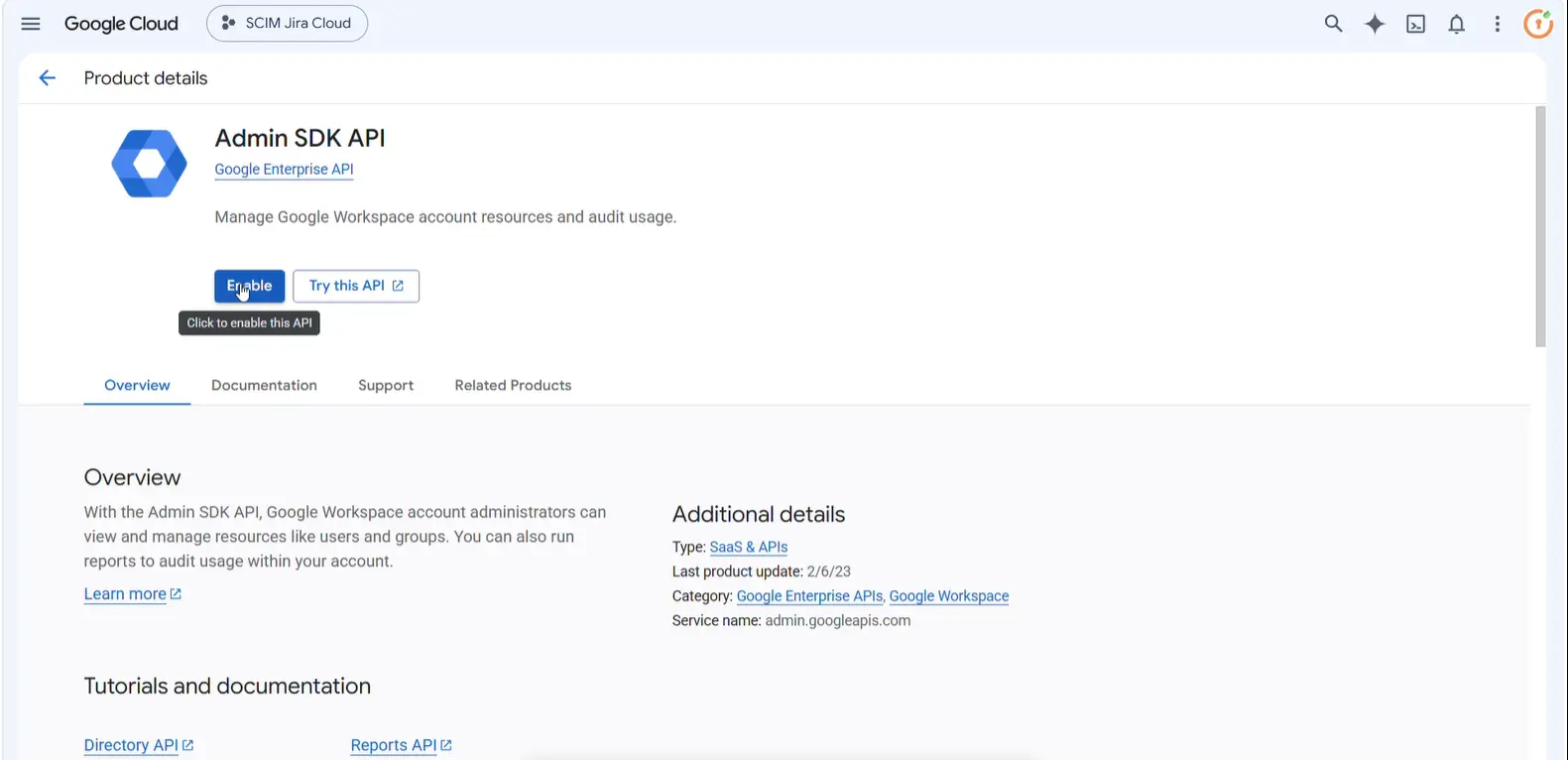The width and height of the screenshot is (1568, 760).
Task: Click the Try this API button
Action: coord(356,286)
